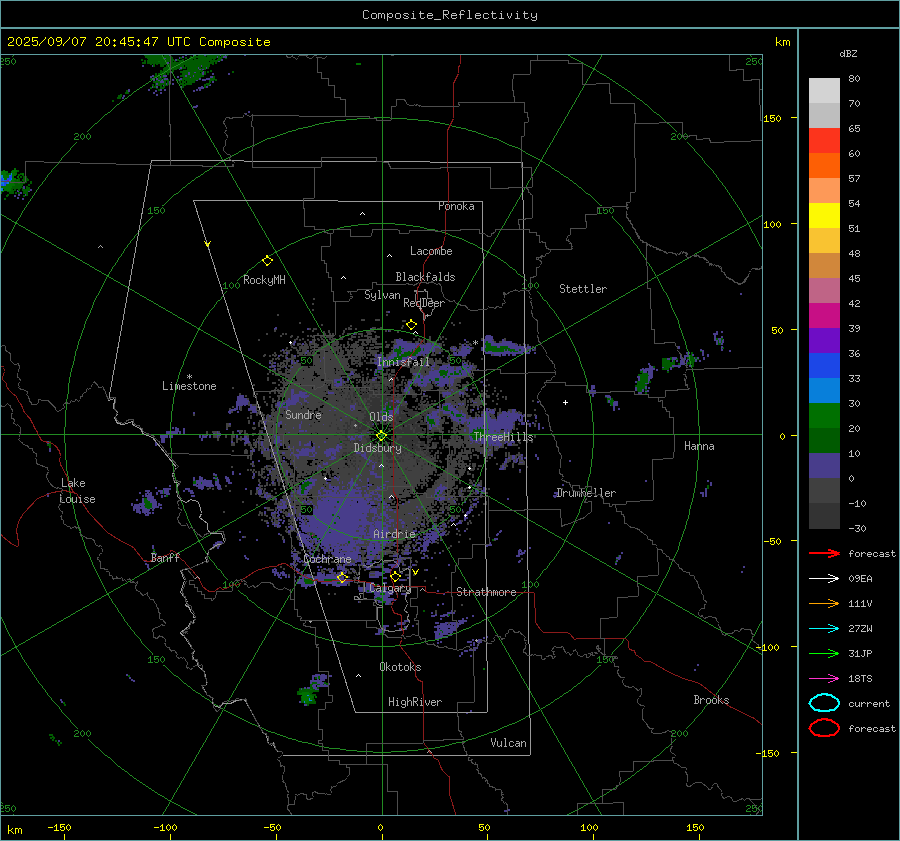Click the white 09EA arrow icon
This screenshot has height=841, width=900.
pyautogui.click(x=824, y=578)
